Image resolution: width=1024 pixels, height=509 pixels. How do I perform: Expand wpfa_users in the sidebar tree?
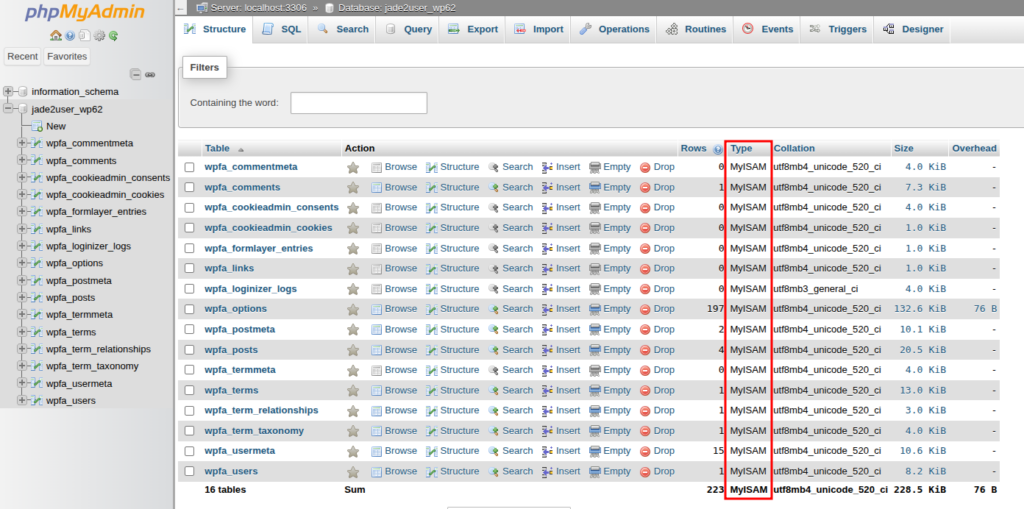22,400
